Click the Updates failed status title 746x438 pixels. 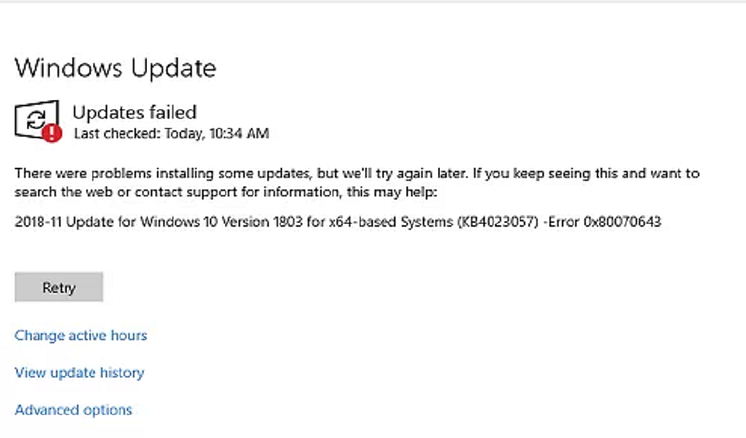(x=135, y=112)
